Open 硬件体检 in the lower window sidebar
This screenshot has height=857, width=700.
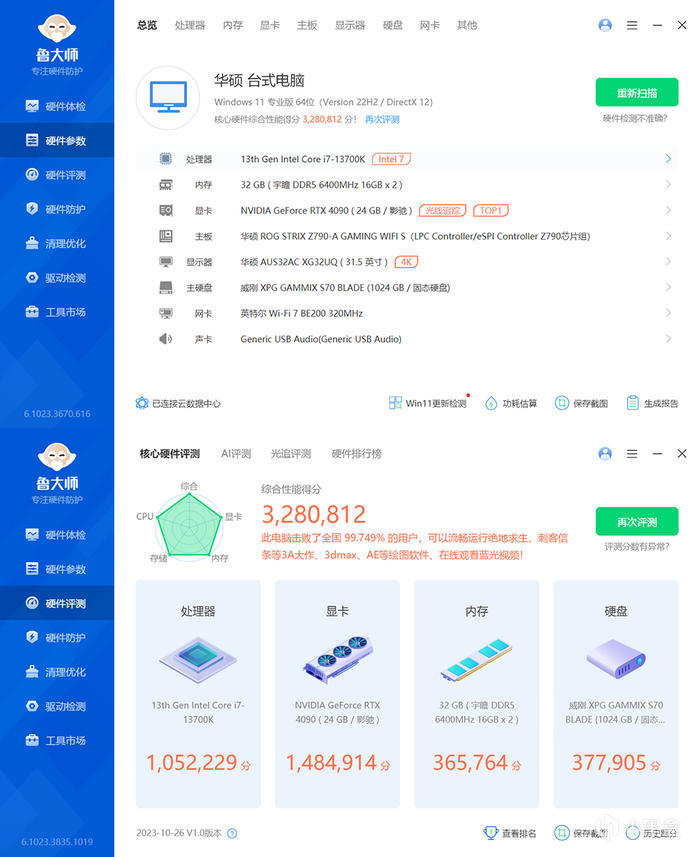point(57,535)
